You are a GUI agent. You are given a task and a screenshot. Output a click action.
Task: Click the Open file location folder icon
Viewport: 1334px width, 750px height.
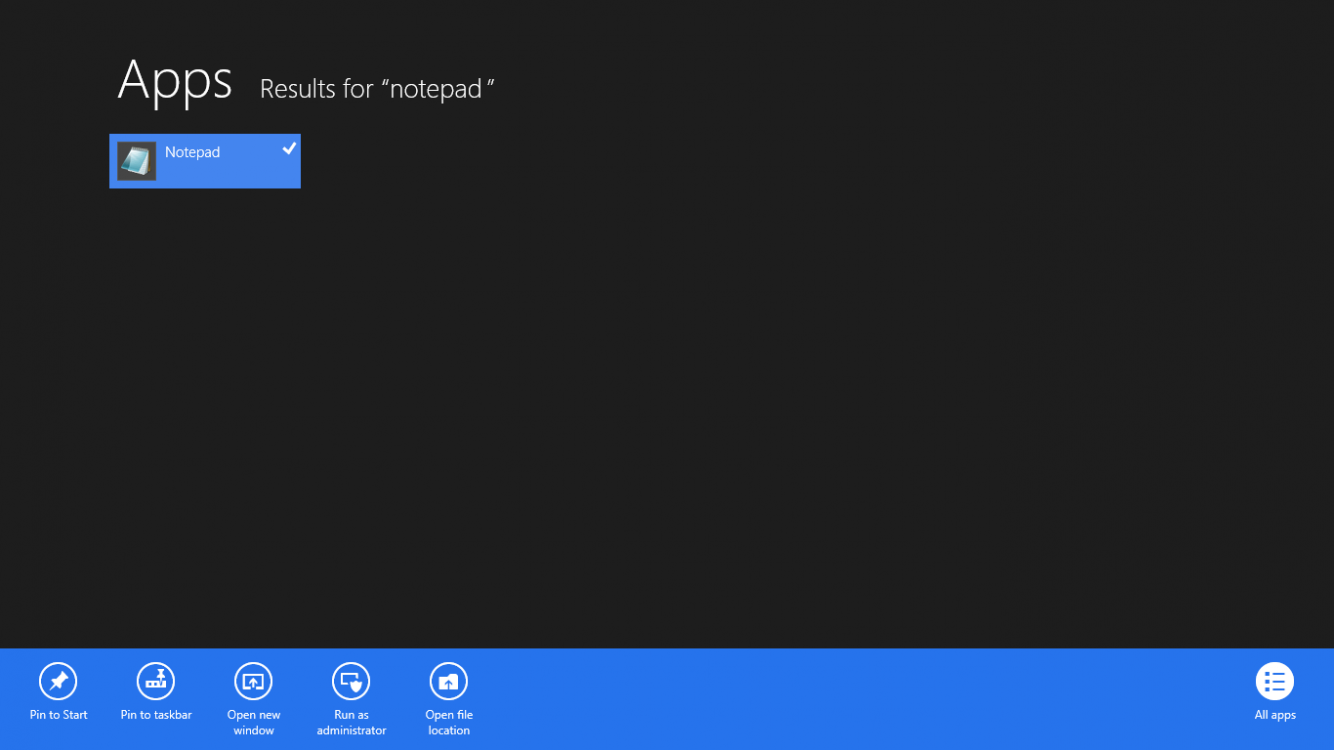[448, 681]
